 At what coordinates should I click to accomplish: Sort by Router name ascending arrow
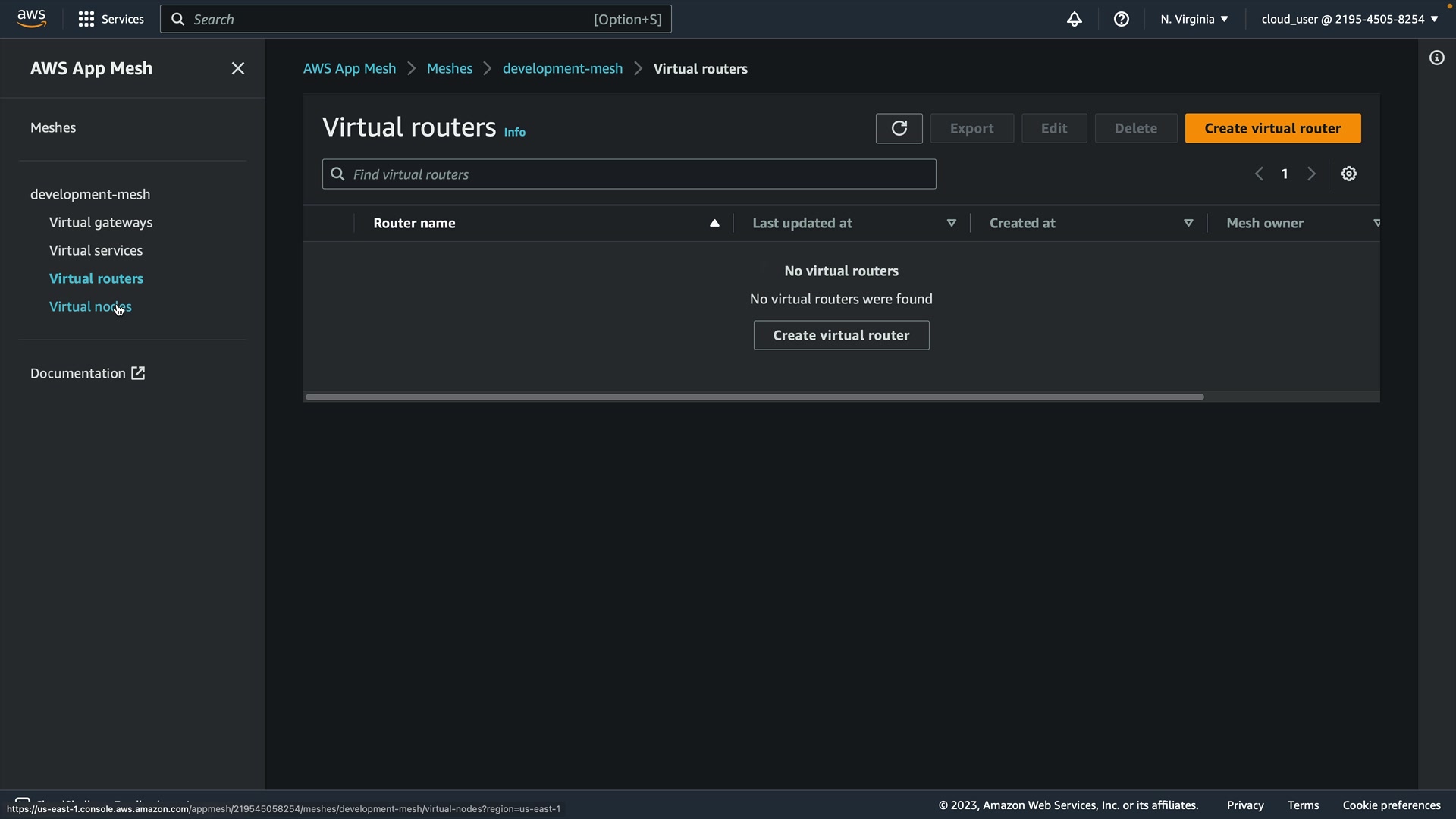click(x=714, y=223)
